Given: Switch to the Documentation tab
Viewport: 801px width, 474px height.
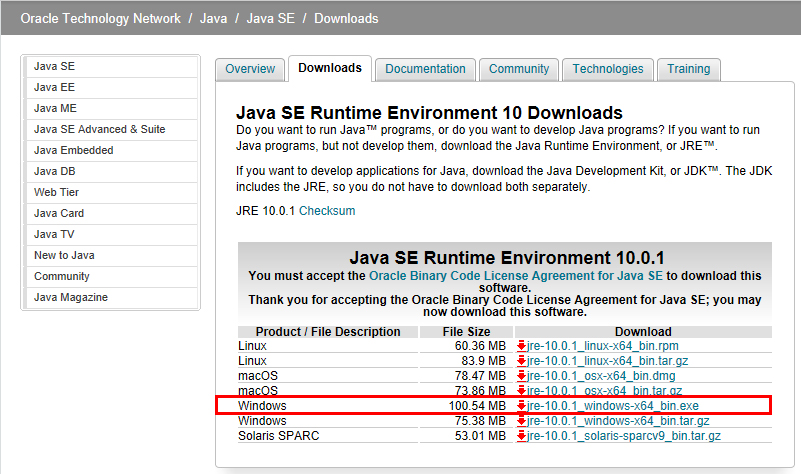Looking at the screenshot, I should (x=425, y=69).
